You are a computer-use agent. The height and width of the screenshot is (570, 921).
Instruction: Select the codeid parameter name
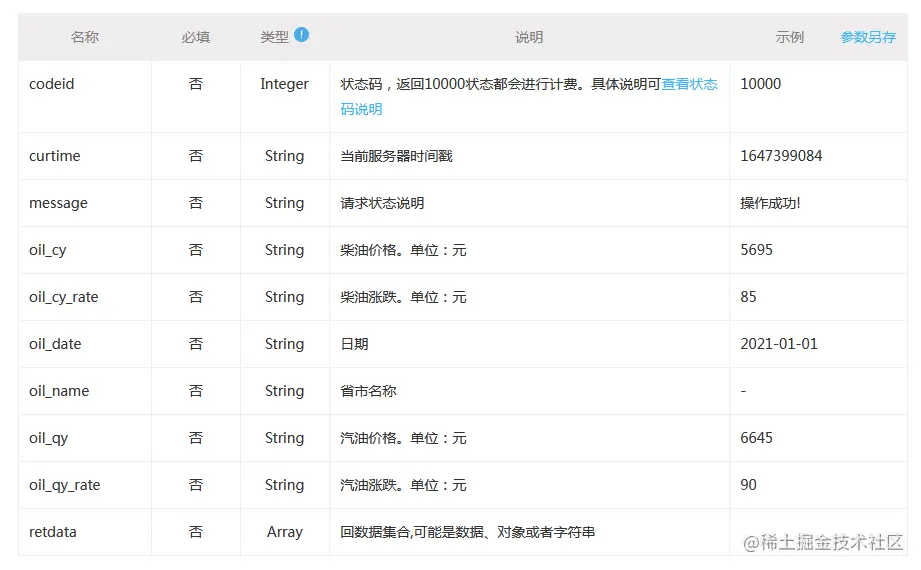point(52,84)
